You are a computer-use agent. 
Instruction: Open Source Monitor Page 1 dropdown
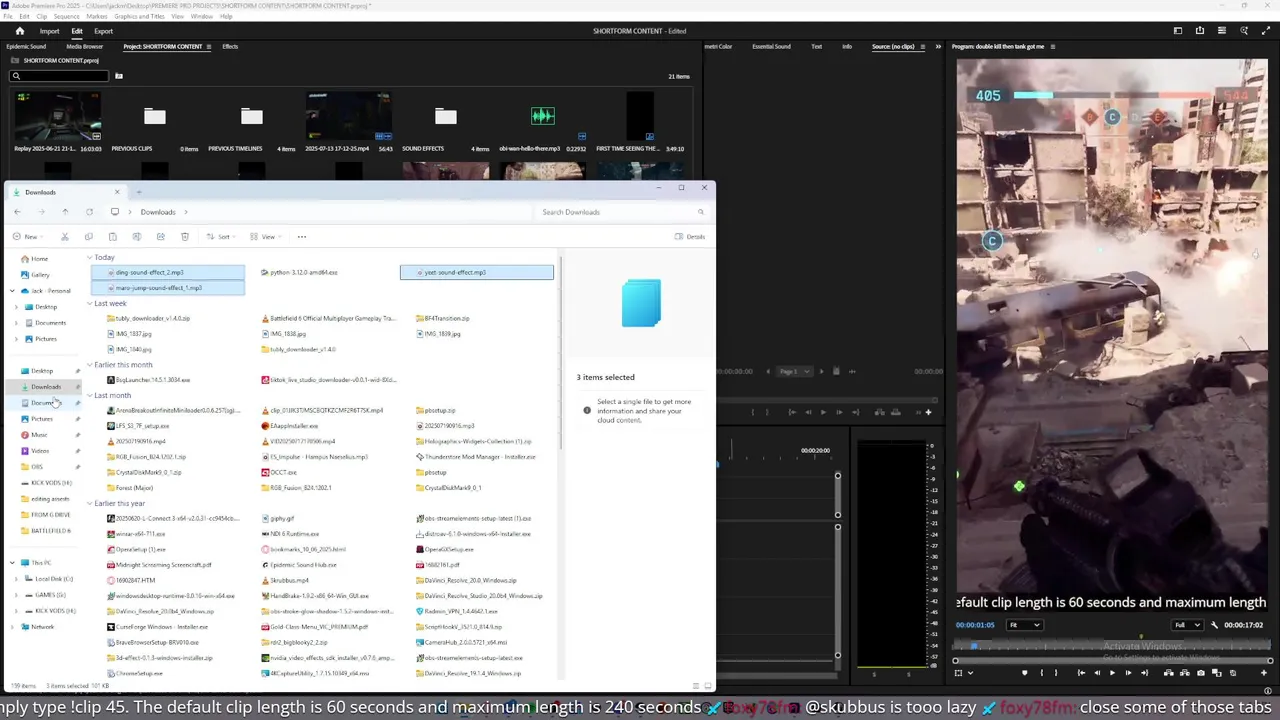[x=795, y=371]
